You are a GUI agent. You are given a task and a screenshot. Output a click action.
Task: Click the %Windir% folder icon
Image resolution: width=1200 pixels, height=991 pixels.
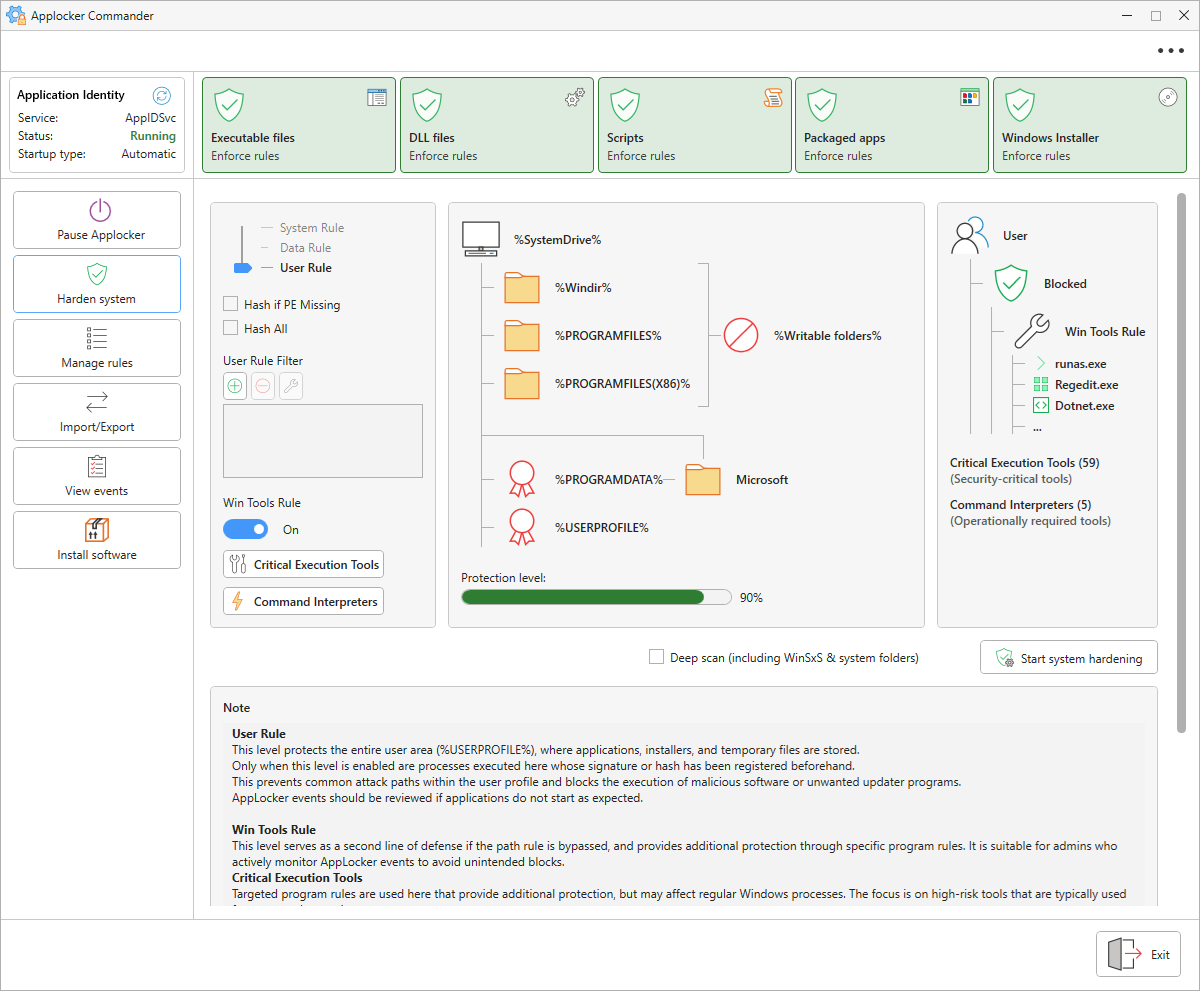coord(522,287)
